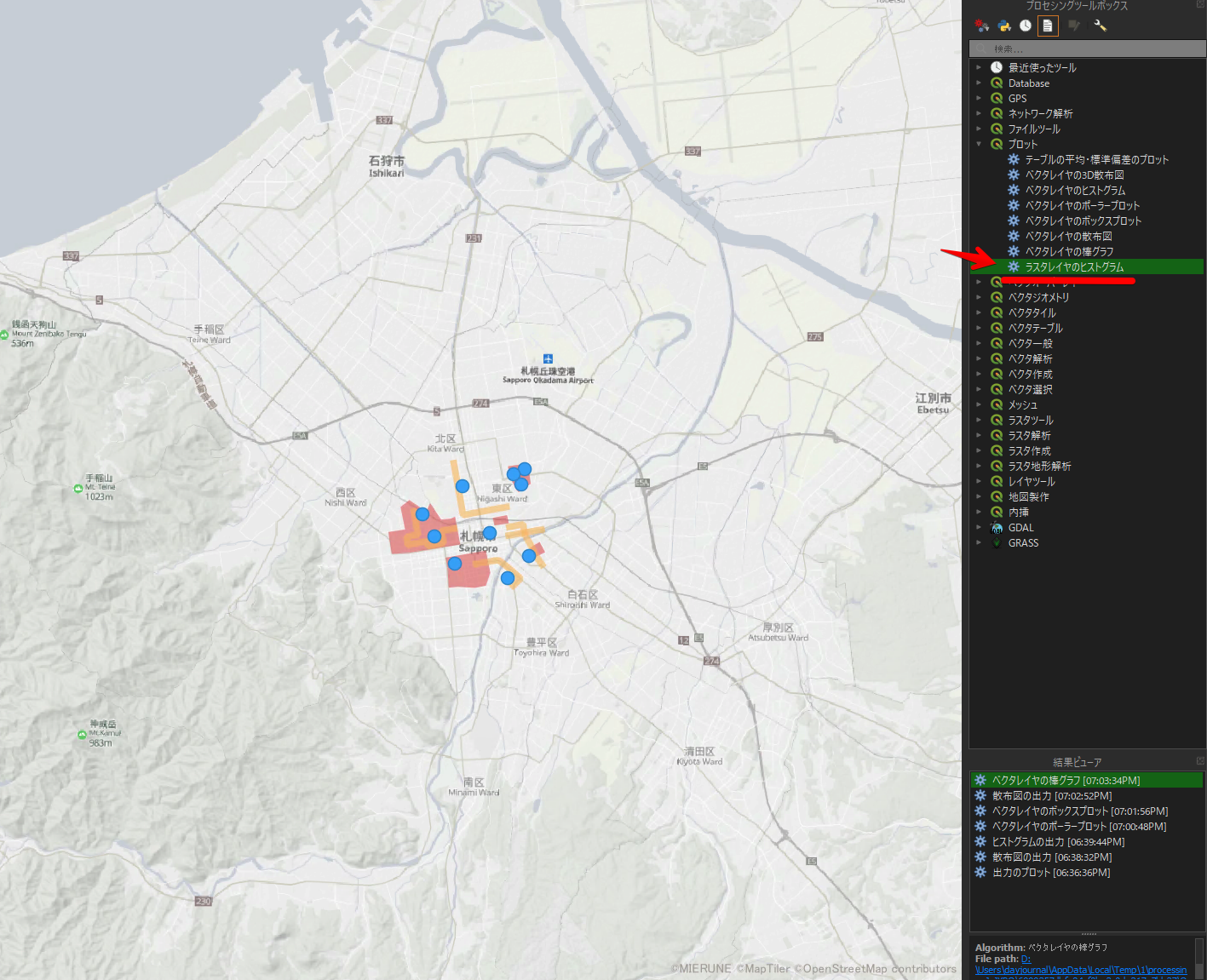Expand the 最近使ったツール group
The width and height of the screenshot is (1207, 980).
pyautogui.click(x=979, y=67)
